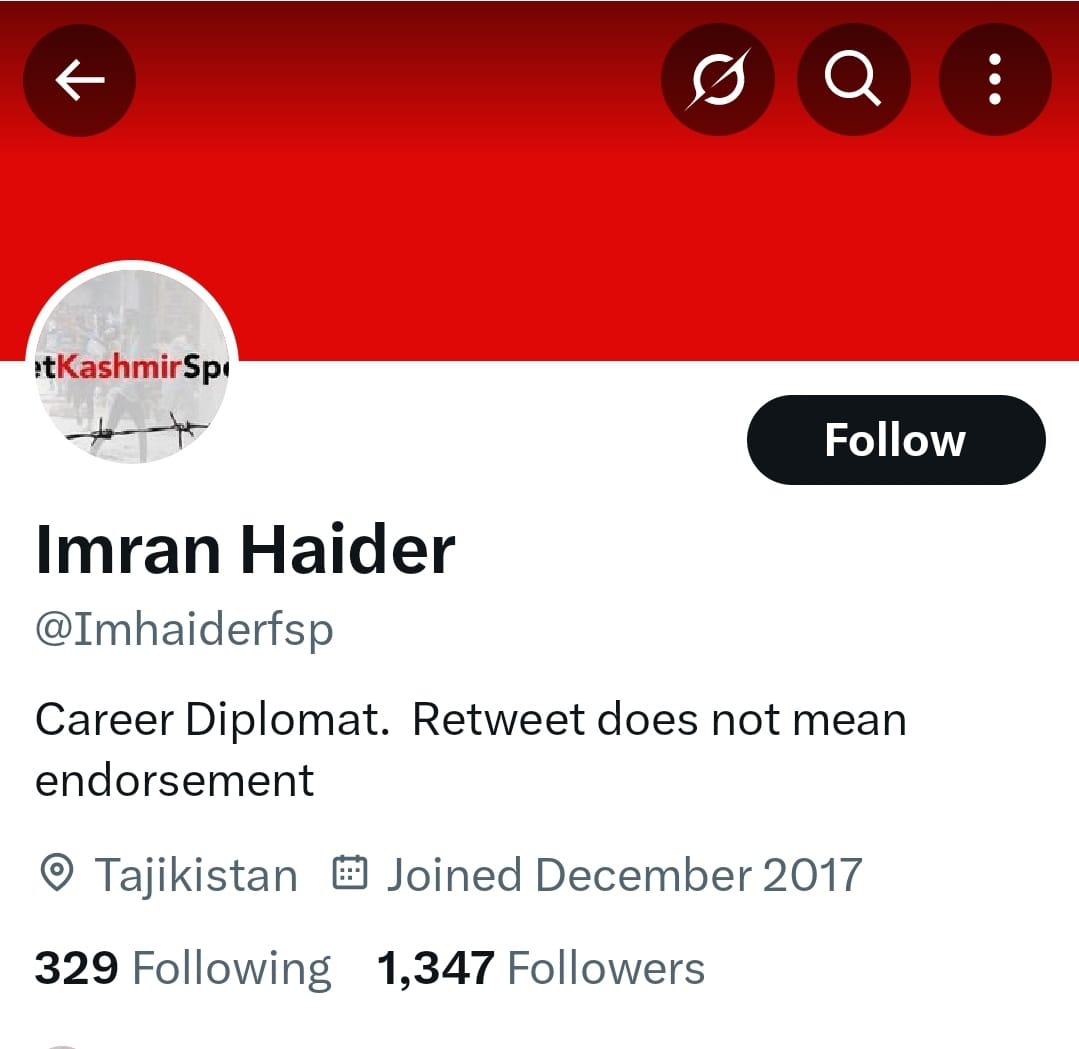Viewport: 1079px width, 1049px height.
Task: Tap the @Imhaiderfsp handle
Action: click(184, 629)
